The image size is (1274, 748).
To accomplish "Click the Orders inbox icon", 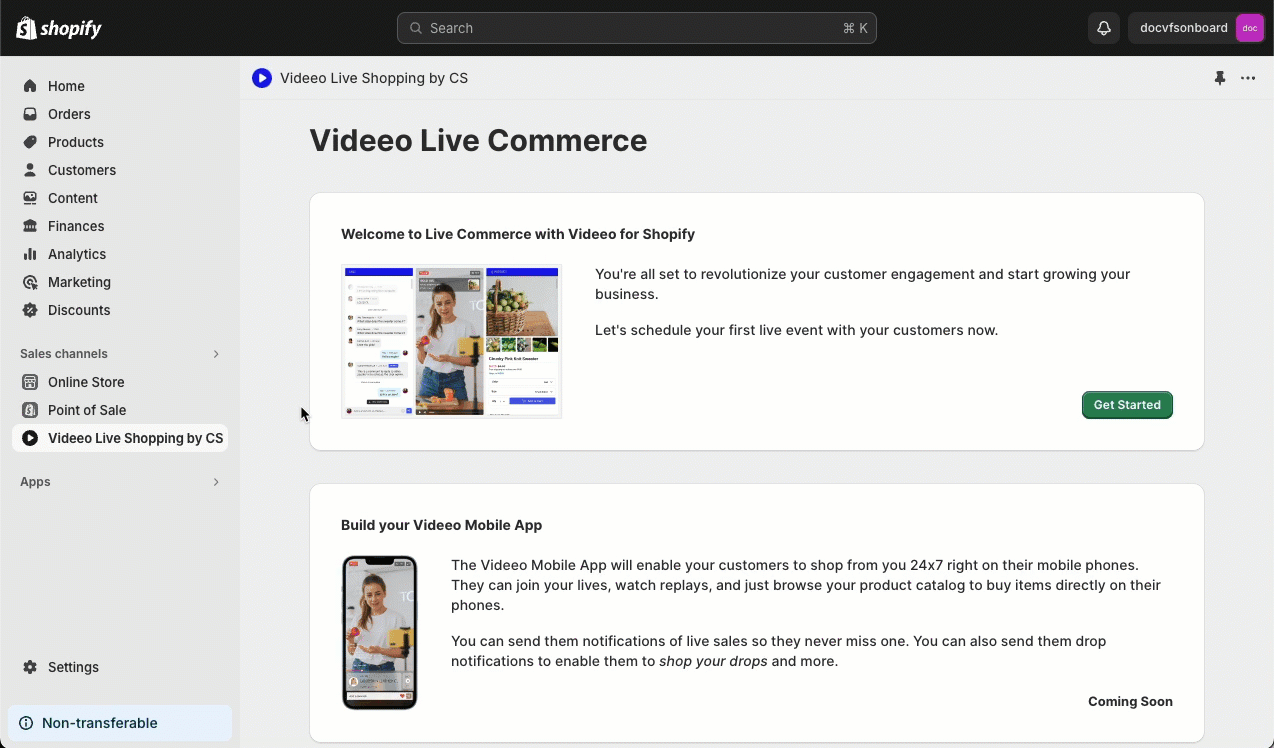I will point(30,114).
